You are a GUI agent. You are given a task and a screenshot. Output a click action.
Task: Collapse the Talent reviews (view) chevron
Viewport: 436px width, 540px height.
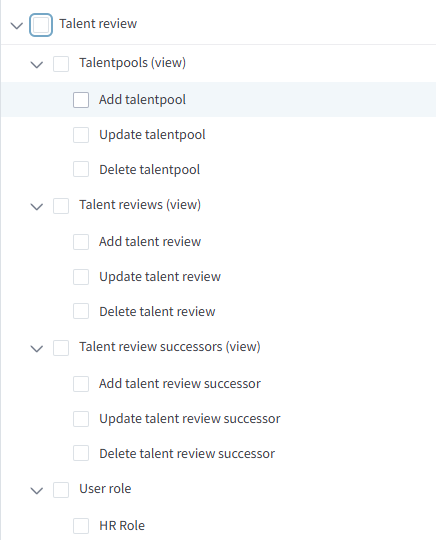click(x=37, y=207)
